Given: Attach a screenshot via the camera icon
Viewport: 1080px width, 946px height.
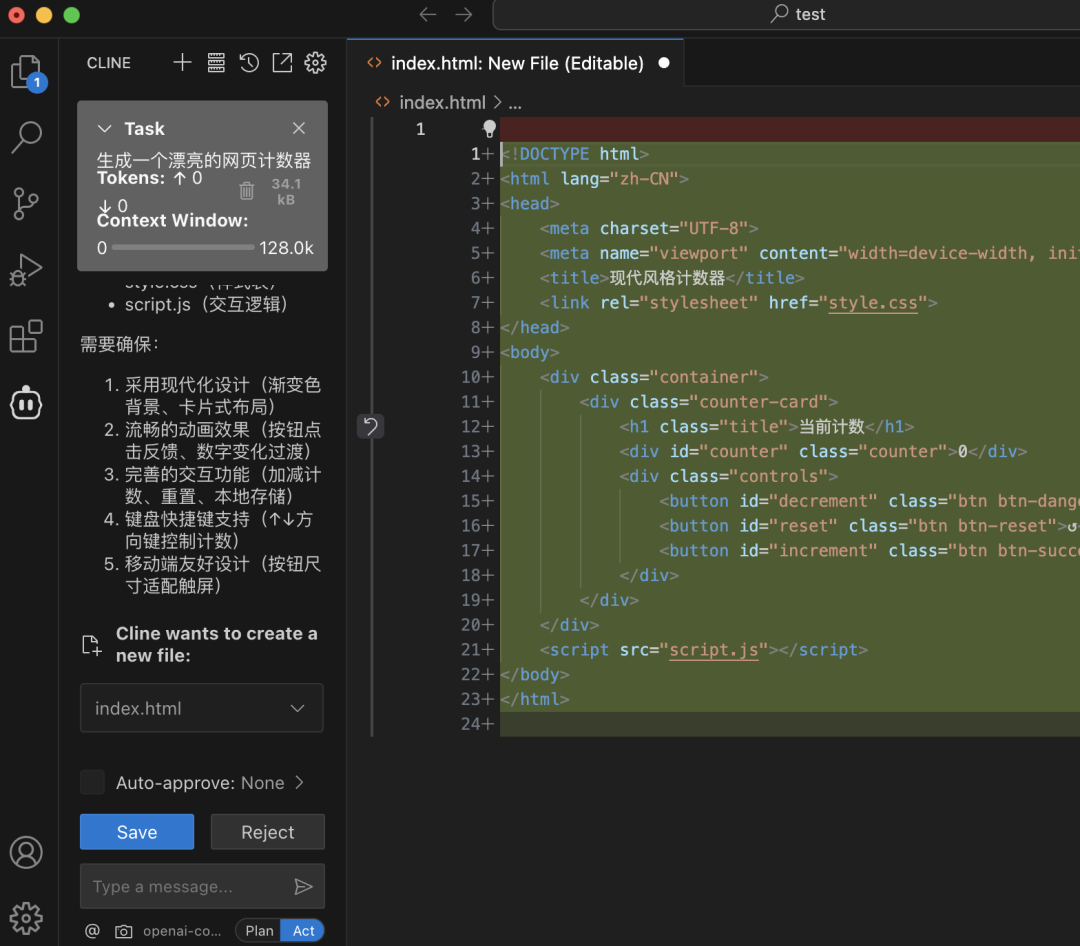Looking at the screenshot, I should 123,930.
